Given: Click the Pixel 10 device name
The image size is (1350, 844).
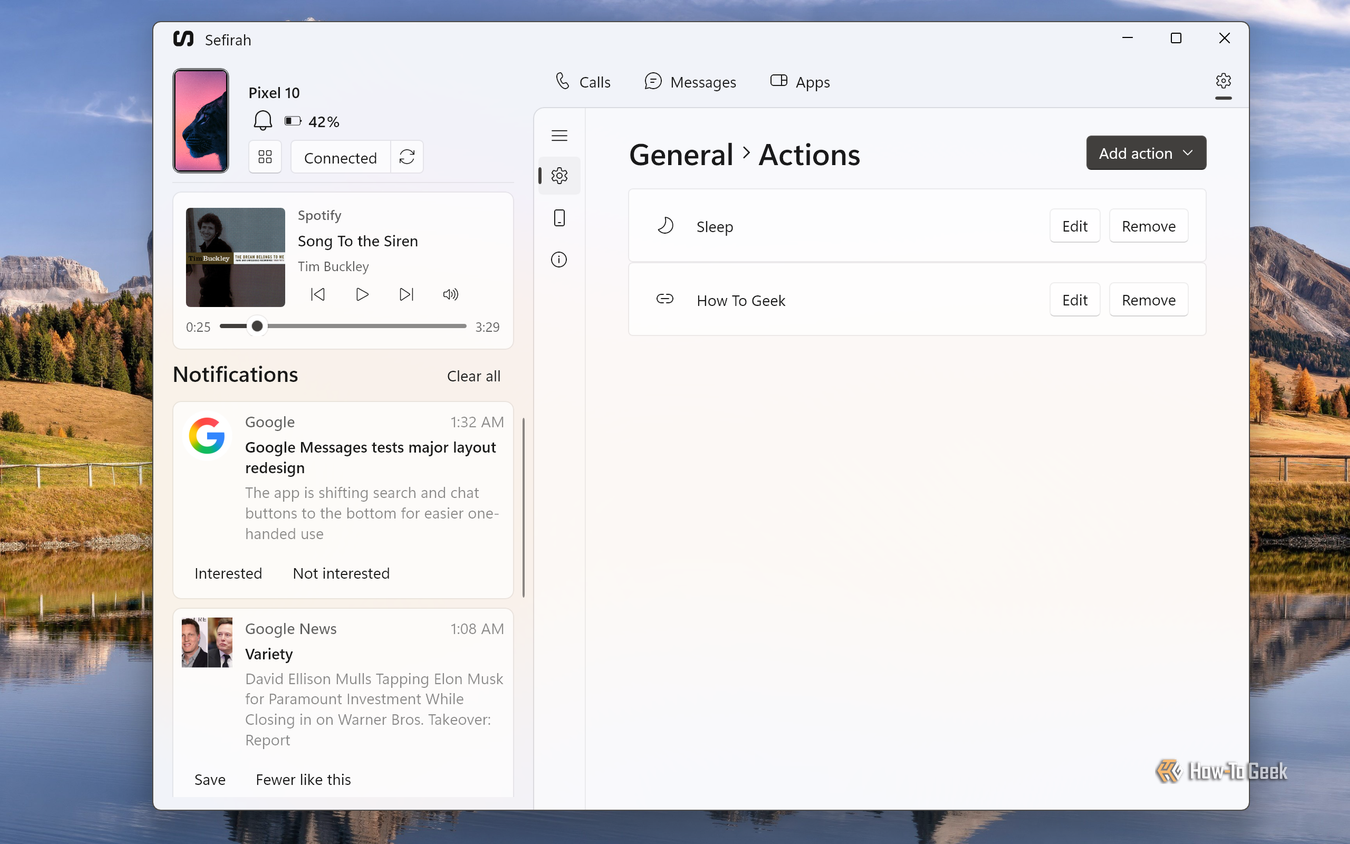Looking at the screenshot, I should tap(274, 93).
